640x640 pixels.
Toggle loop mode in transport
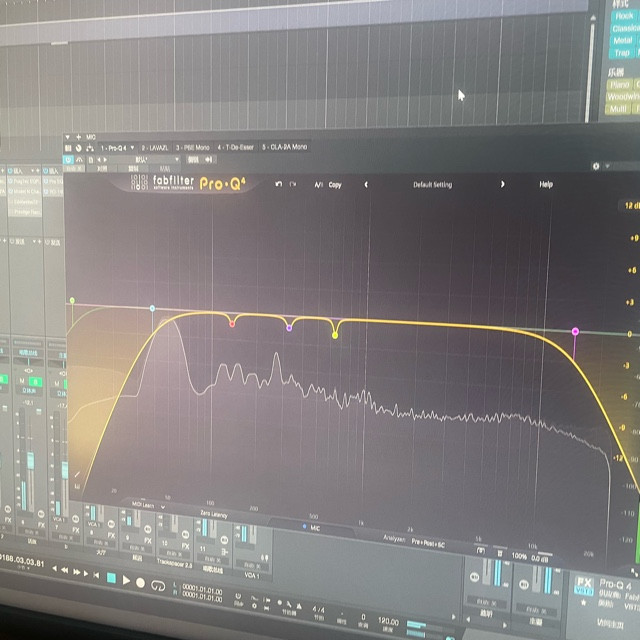click(158, 586)
